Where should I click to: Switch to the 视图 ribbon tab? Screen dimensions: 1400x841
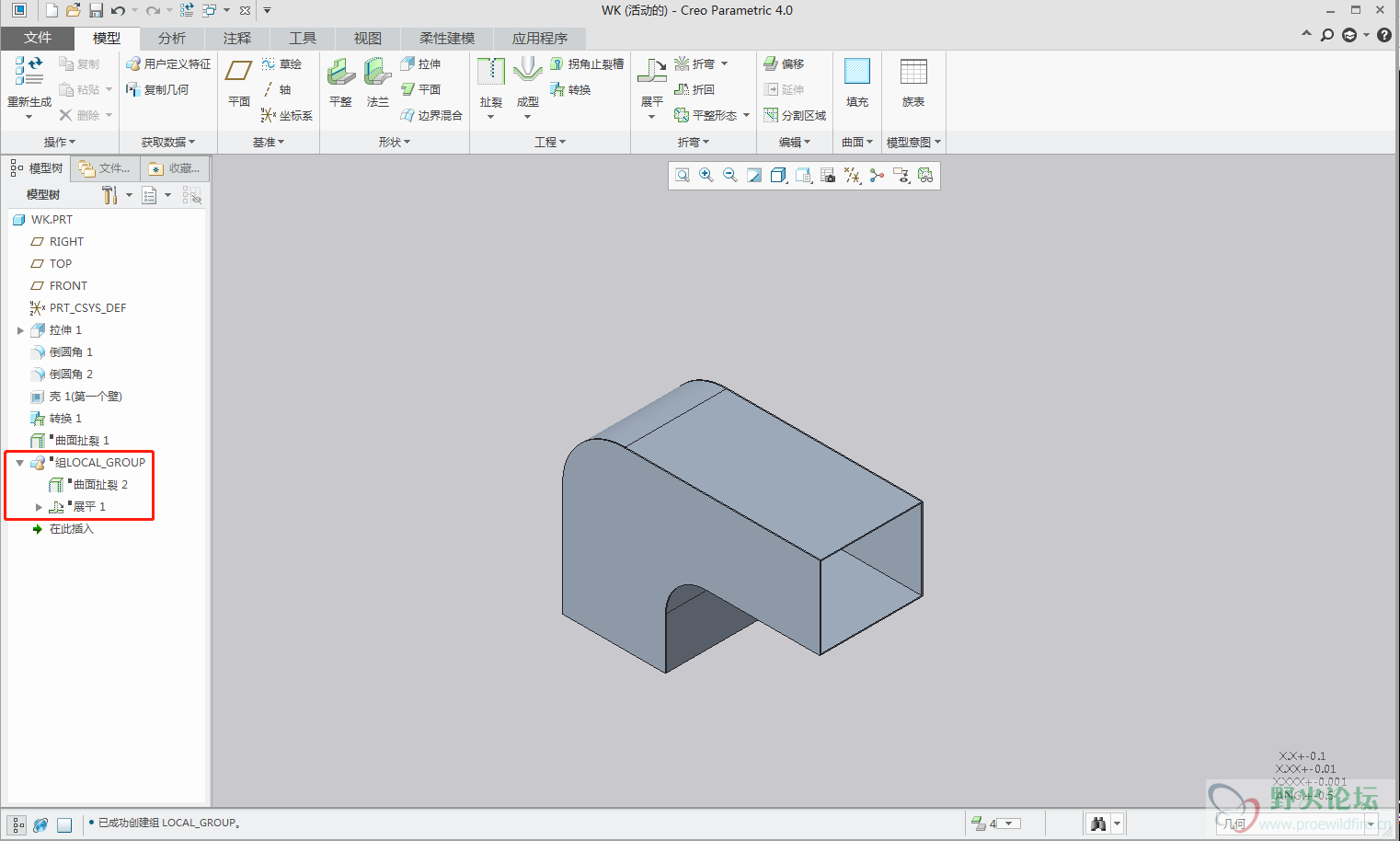(x=368, y=38)
